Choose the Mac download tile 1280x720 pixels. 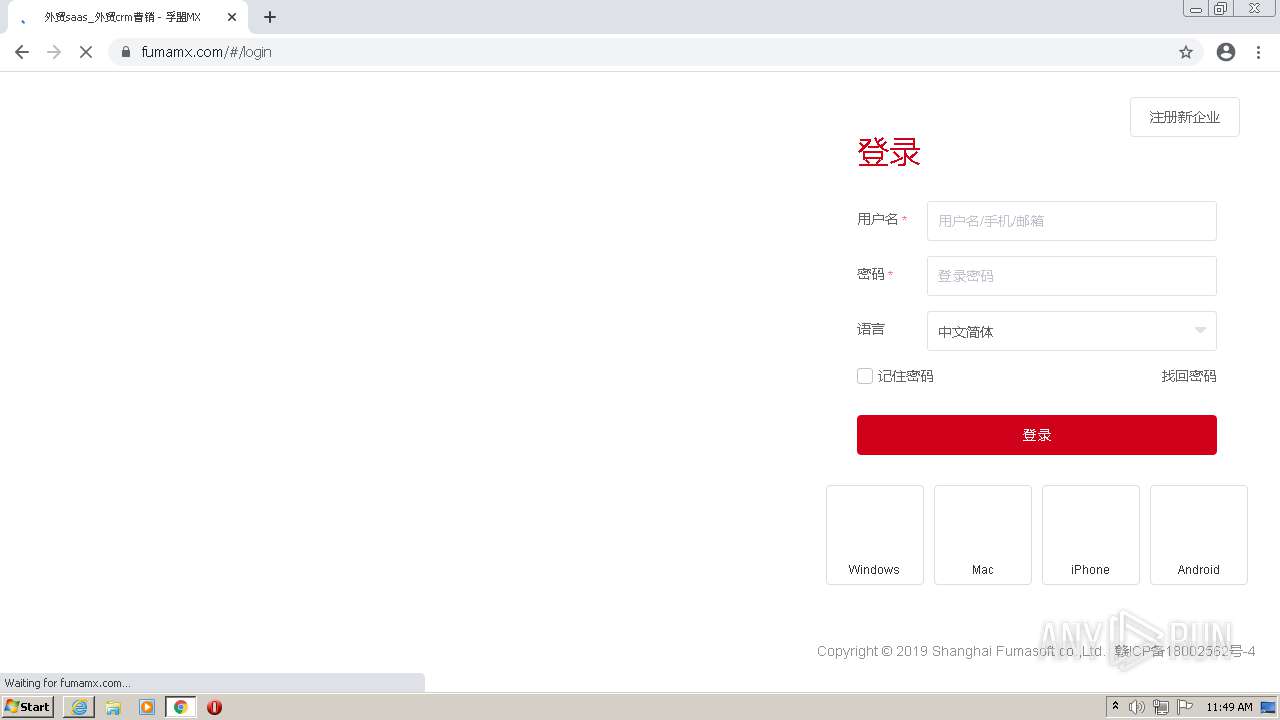[983, 535]
